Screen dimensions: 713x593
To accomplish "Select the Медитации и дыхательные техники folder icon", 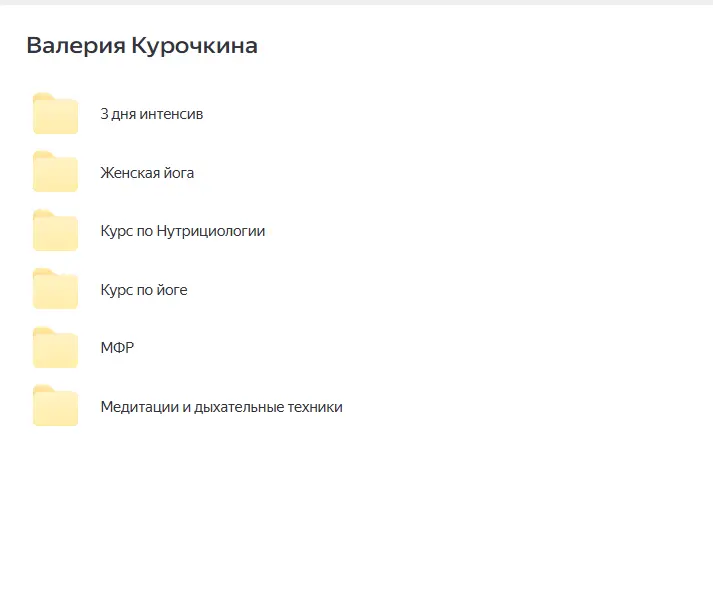I will coord(55,407).
